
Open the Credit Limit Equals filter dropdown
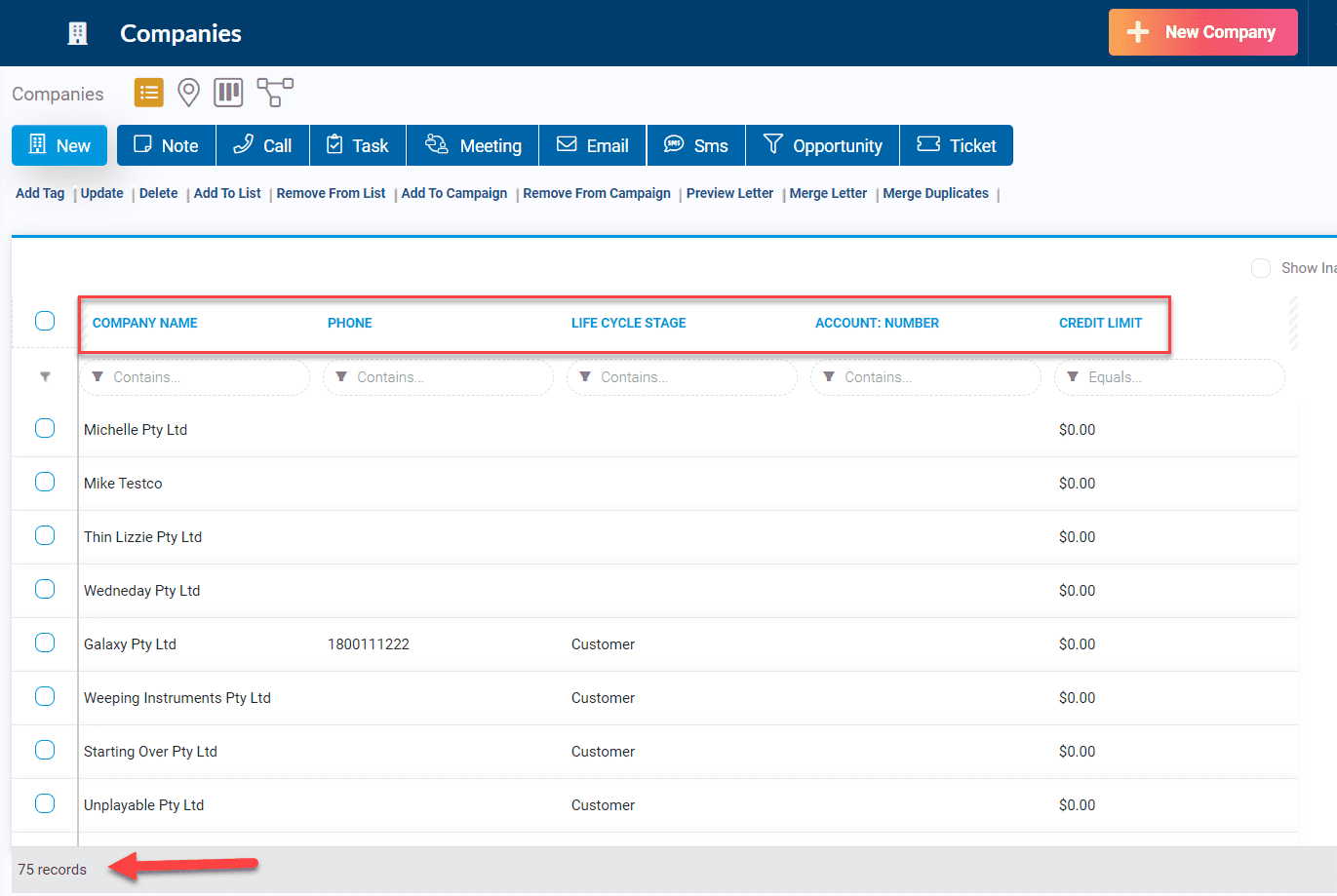(x=1073, y=377)
